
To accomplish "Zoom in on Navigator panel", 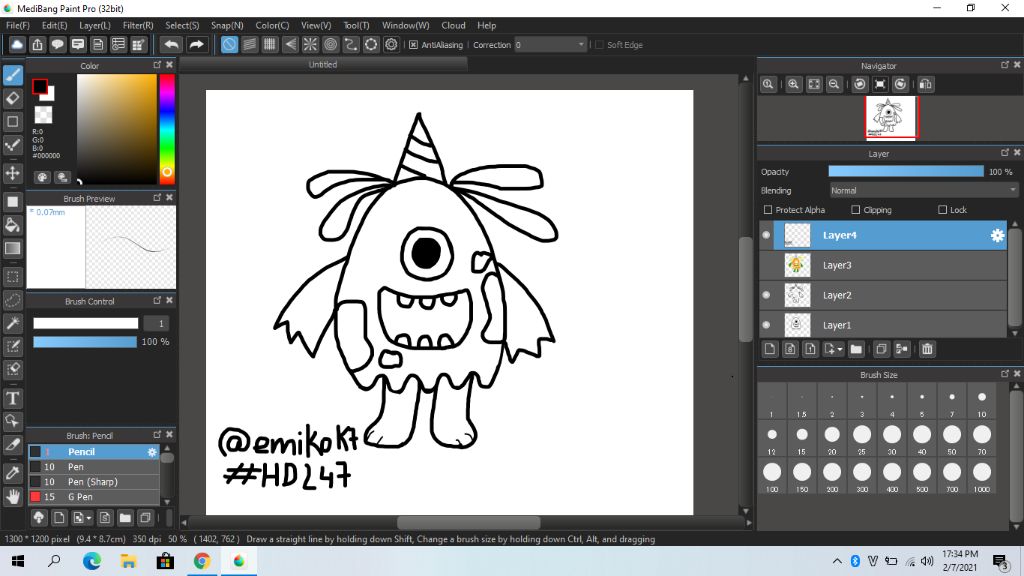I will point(793,84).
